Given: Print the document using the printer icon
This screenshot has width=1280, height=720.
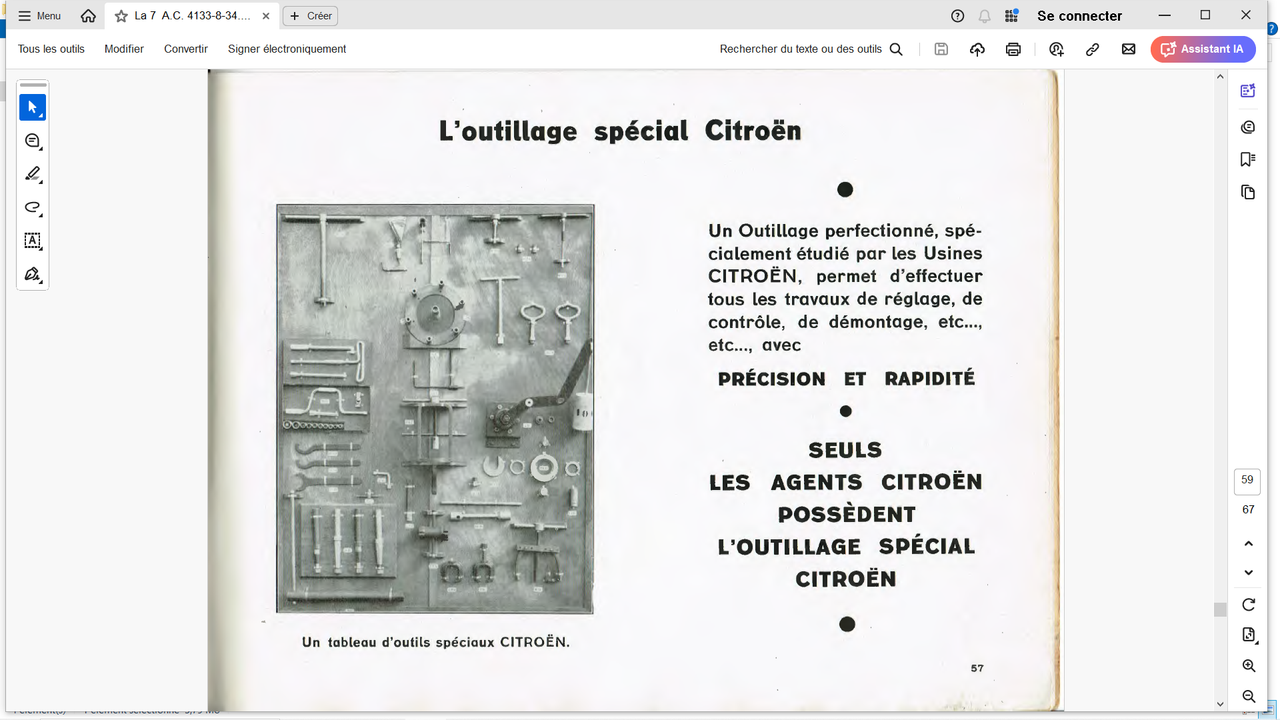Looking at the screenshot, I should (x=1013, y=49).
